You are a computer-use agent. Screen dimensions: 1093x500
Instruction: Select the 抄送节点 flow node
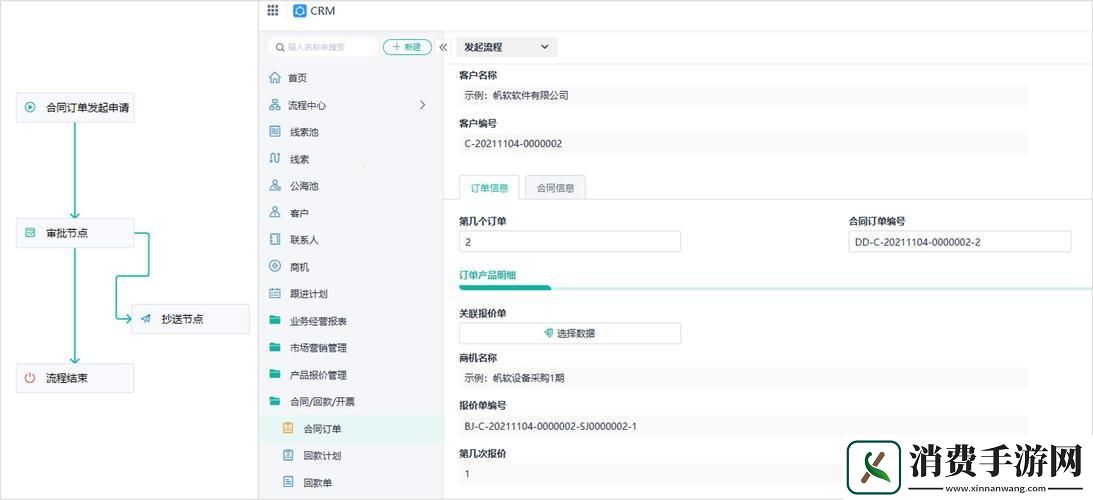tap(190, 319)
